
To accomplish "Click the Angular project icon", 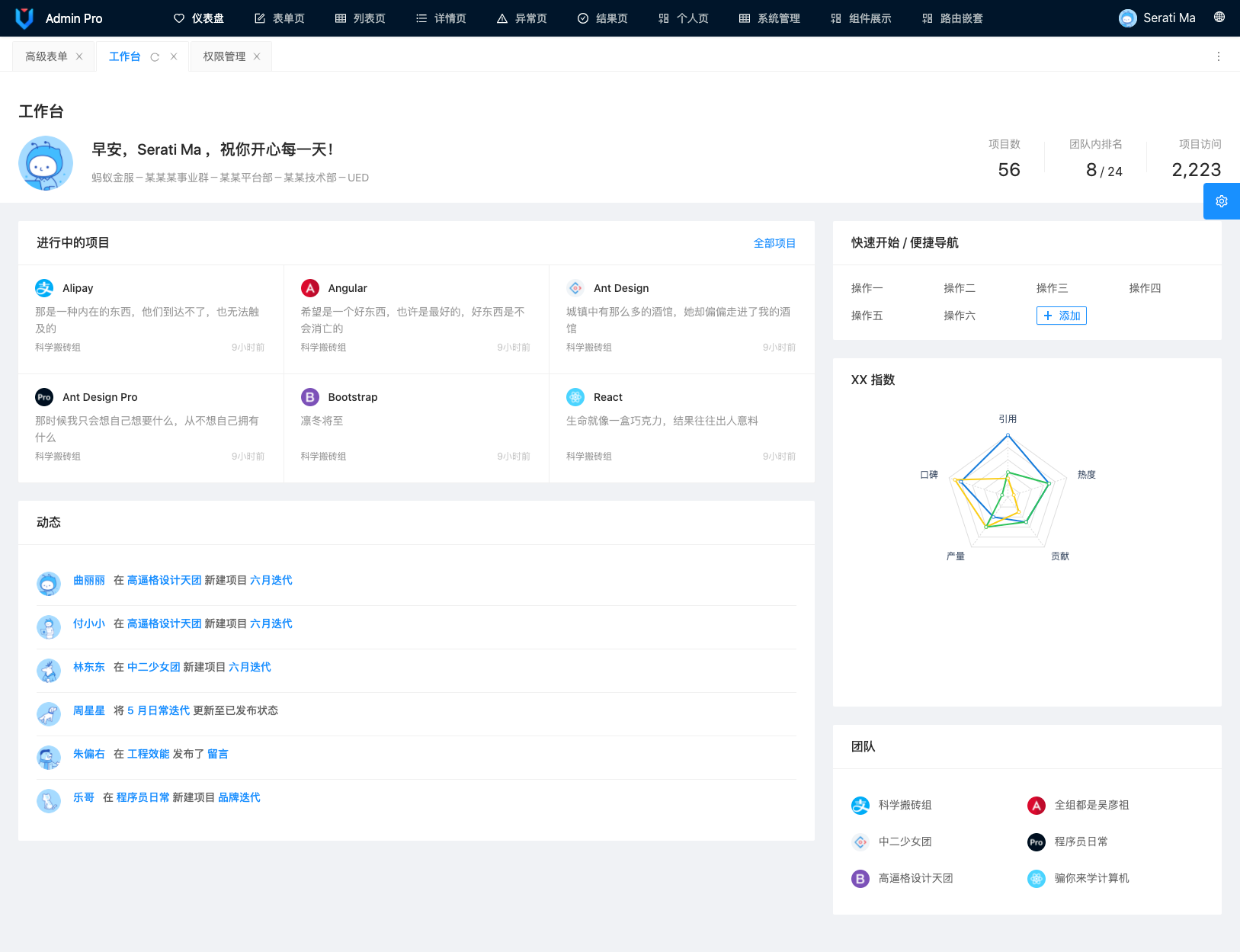I will point(310,288).
